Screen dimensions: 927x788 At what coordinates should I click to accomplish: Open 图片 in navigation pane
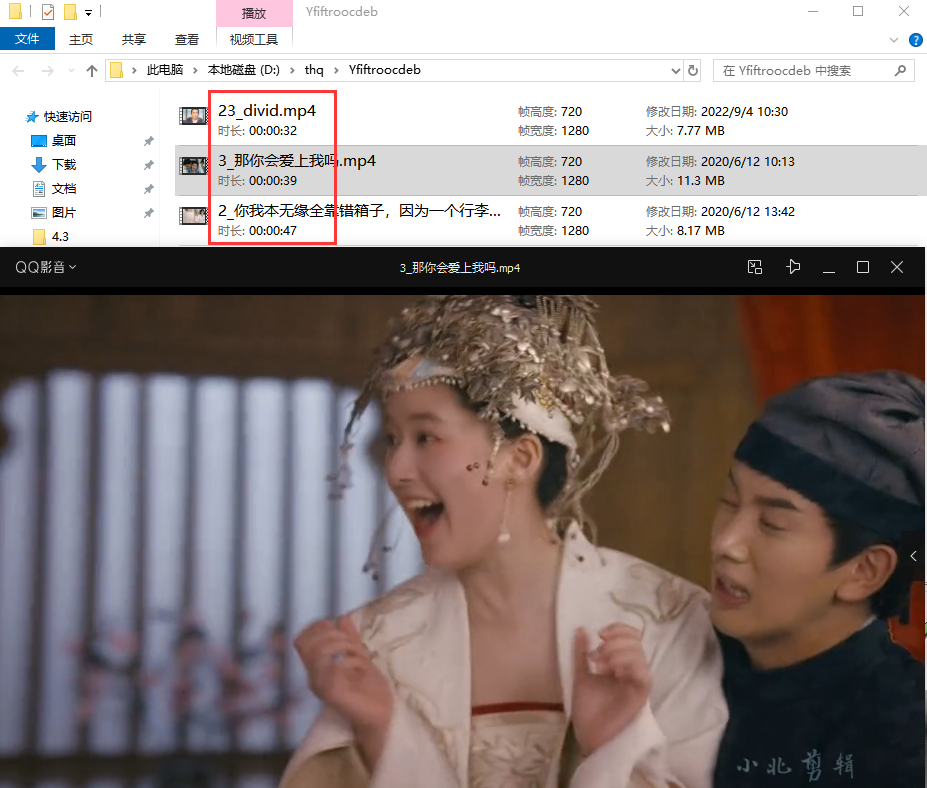(x=54, y=213)
